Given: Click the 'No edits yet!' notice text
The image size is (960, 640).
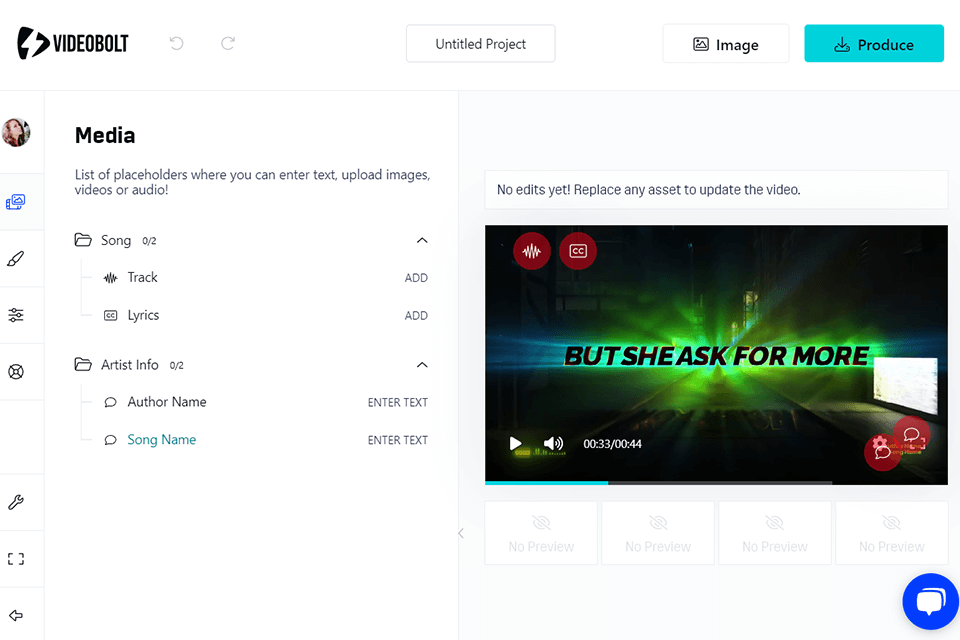Looking at the screenshot, I should 648,190.
